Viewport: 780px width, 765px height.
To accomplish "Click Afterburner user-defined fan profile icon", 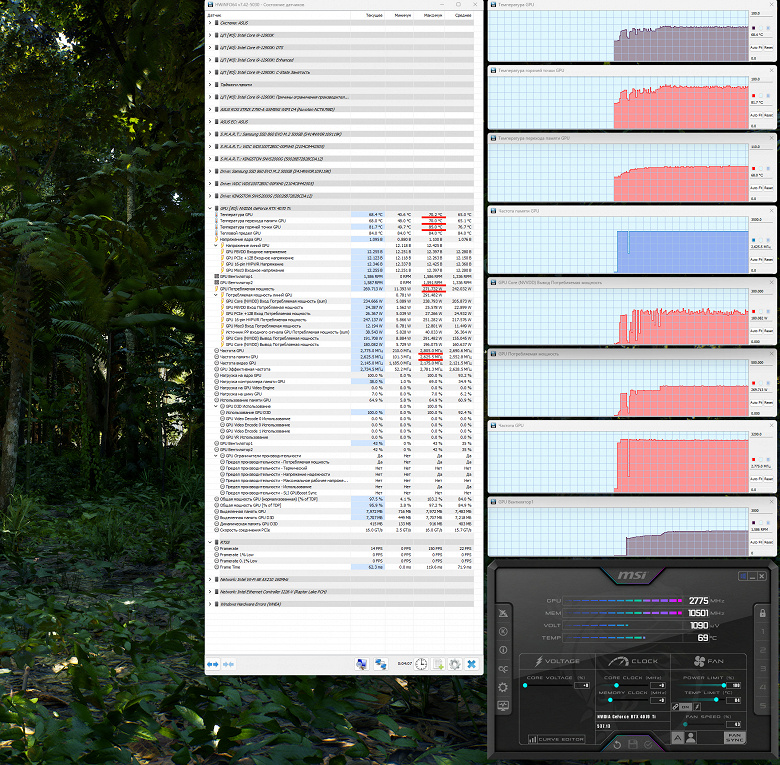I will click(x=690, y=738).
